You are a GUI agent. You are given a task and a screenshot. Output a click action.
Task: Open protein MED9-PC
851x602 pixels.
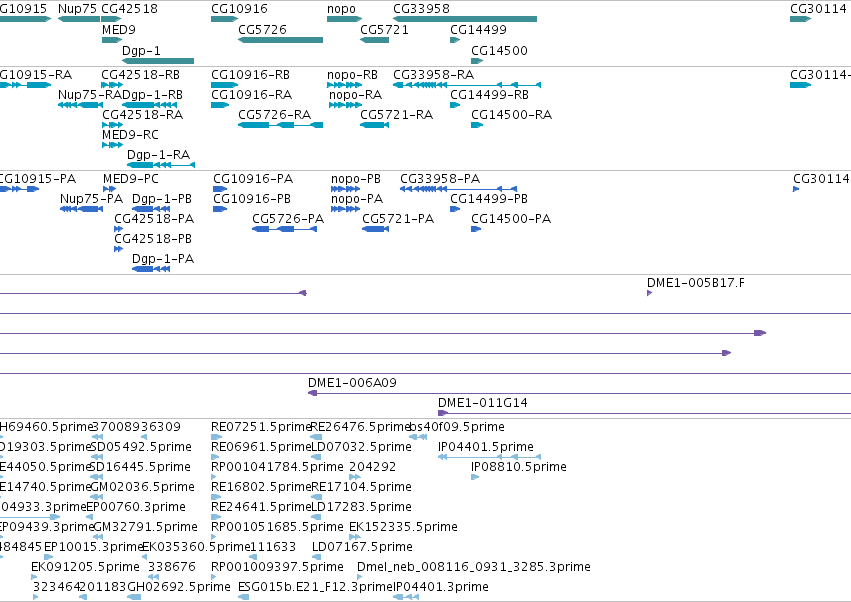pos(131,179)
